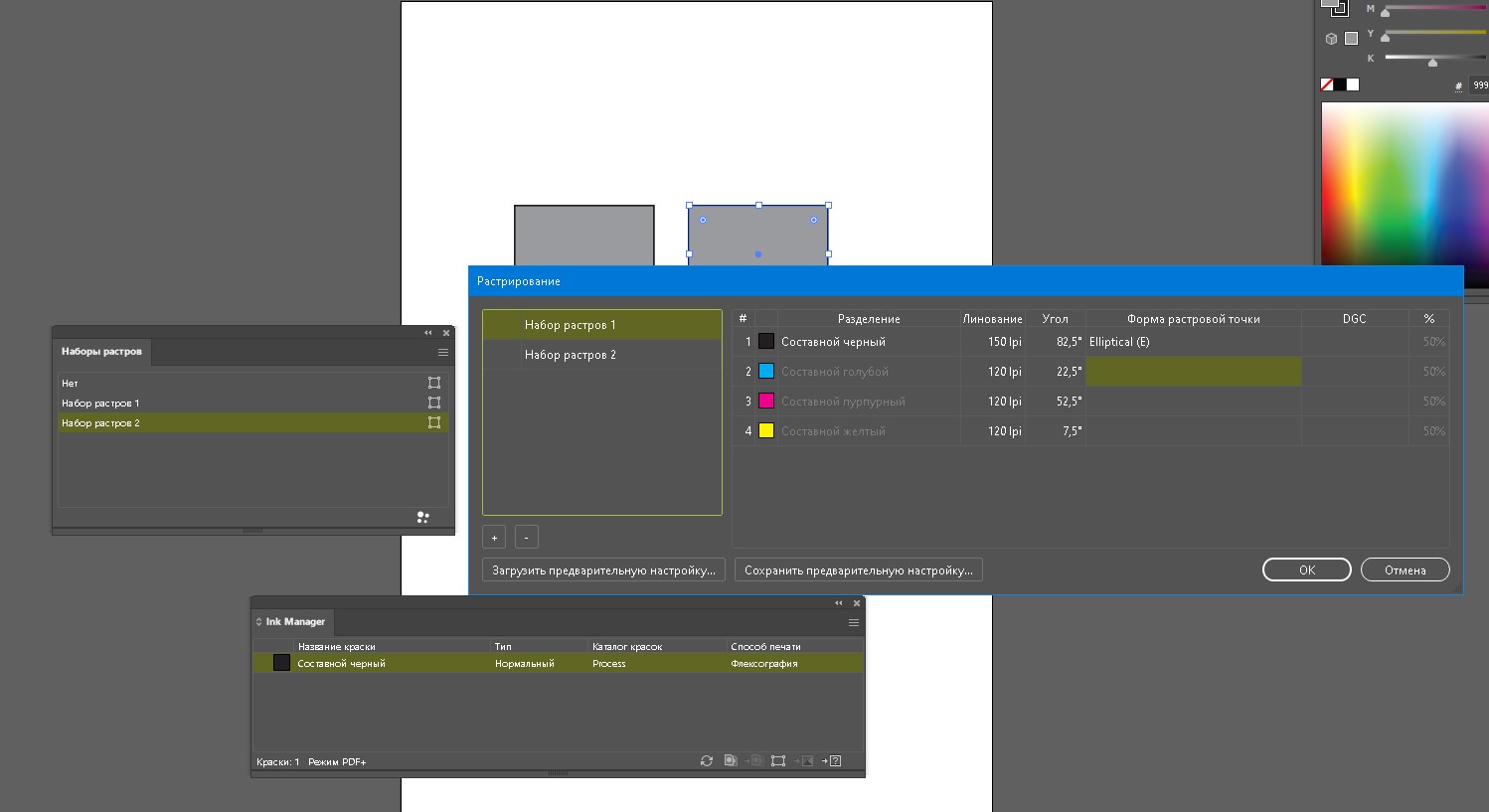The width and height of the screenshot is (1489, 812).
Task: Click the white swatch in Color panel
Action: pyautogui.click(x=1353, y=84)
